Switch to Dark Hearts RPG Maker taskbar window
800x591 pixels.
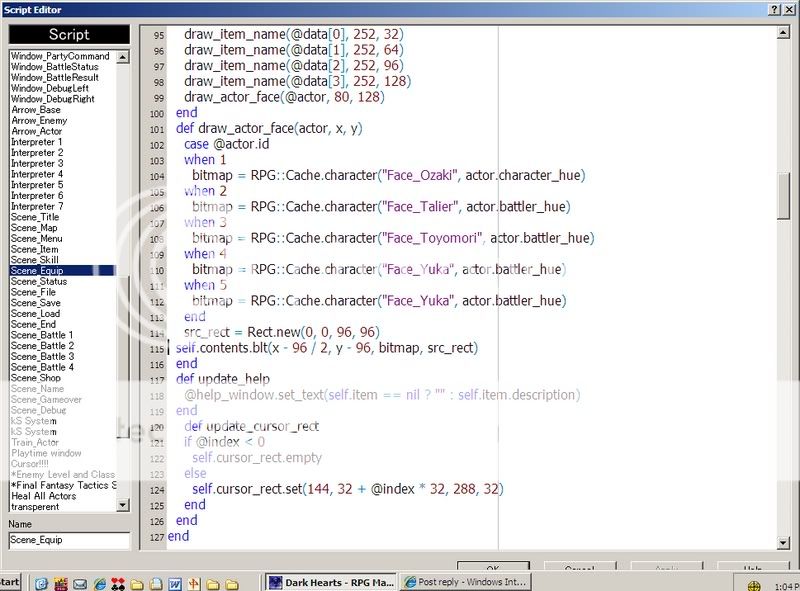pyautogui.click(x=331, y=582)
